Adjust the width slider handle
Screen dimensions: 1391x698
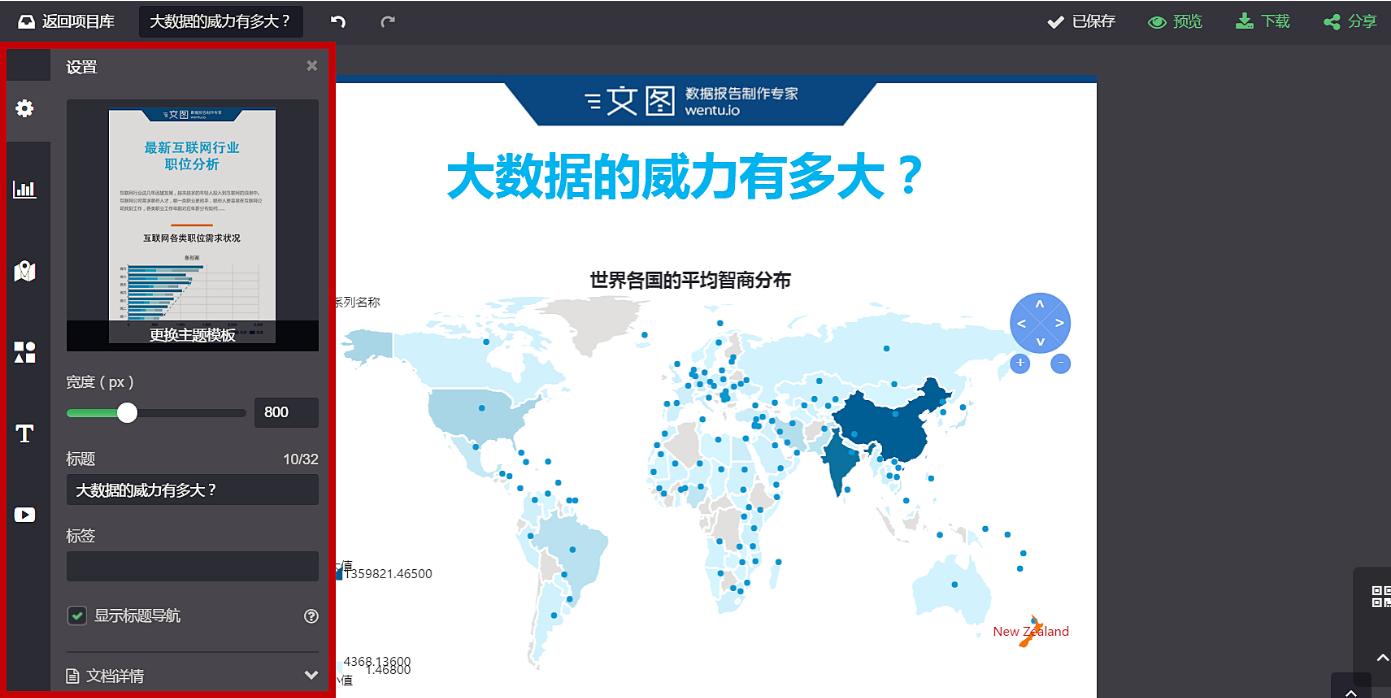tap(128, 412)
